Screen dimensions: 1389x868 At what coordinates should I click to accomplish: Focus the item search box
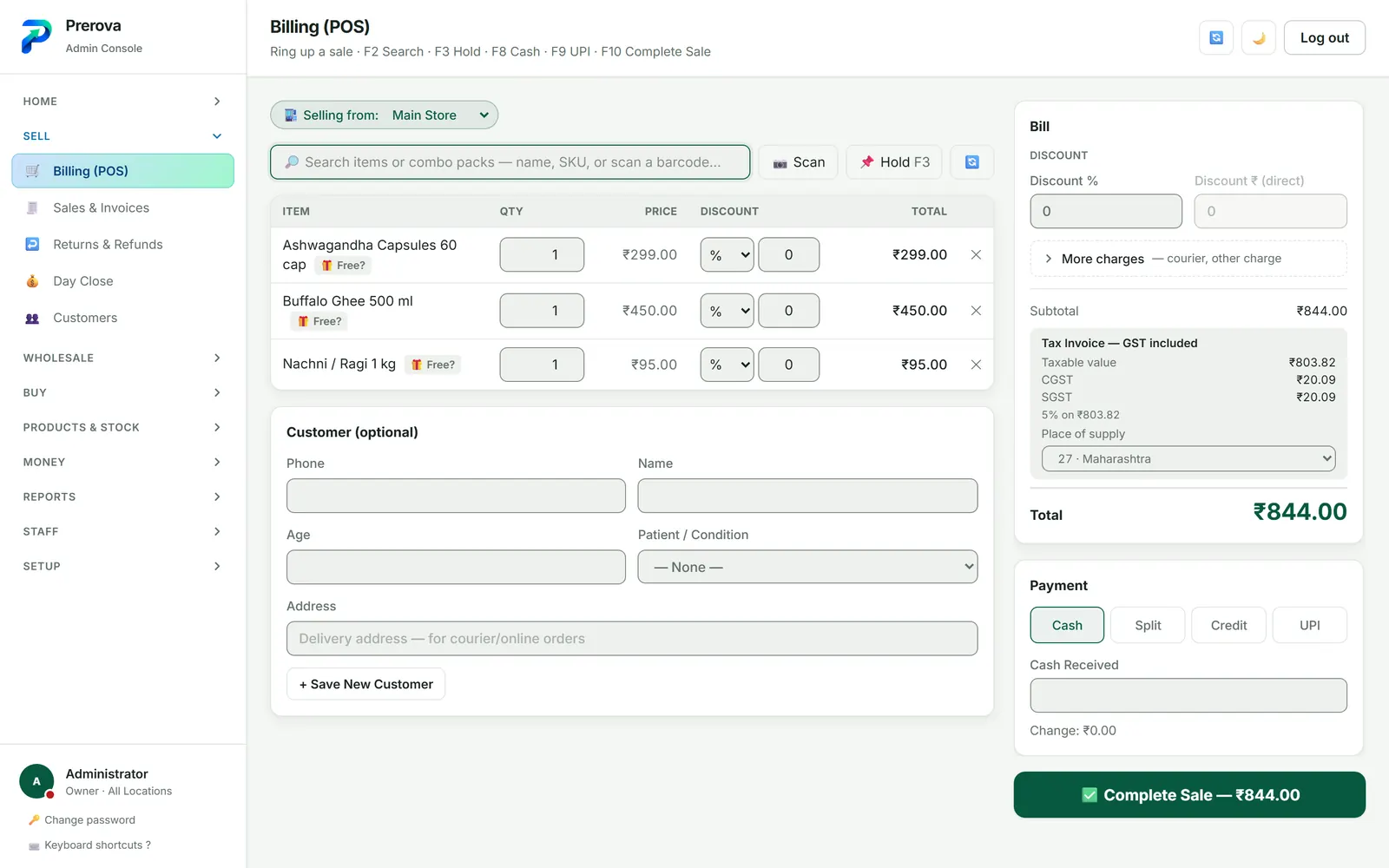(x=510, y=162)
